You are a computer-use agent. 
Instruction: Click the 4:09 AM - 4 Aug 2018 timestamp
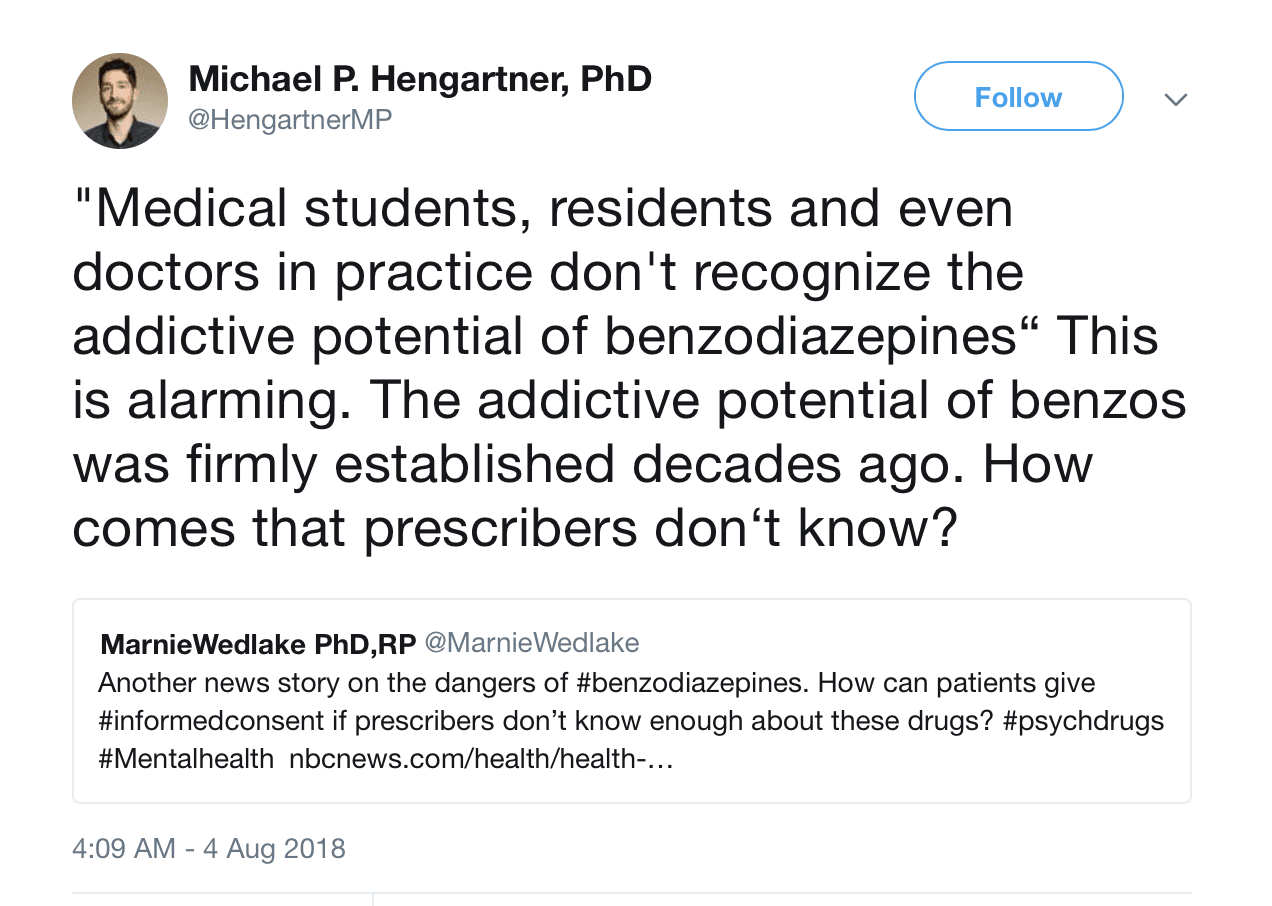pos(209,849)
